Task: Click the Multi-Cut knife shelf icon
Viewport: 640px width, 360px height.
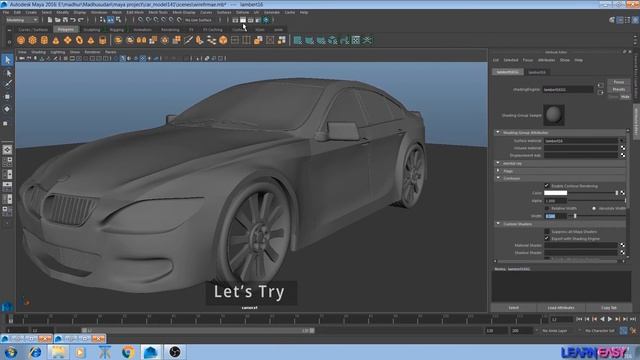Action: pos(188,40)
